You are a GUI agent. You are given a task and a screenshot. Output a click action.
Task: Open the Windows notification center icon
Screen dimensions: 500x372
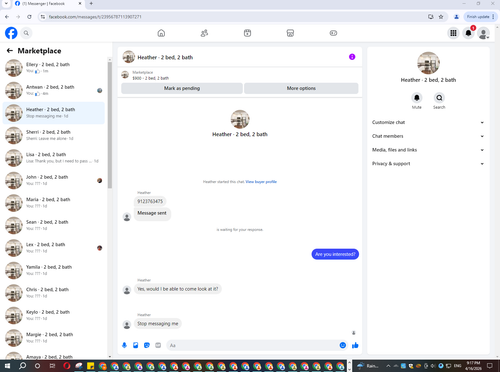(x=490, y=366)
